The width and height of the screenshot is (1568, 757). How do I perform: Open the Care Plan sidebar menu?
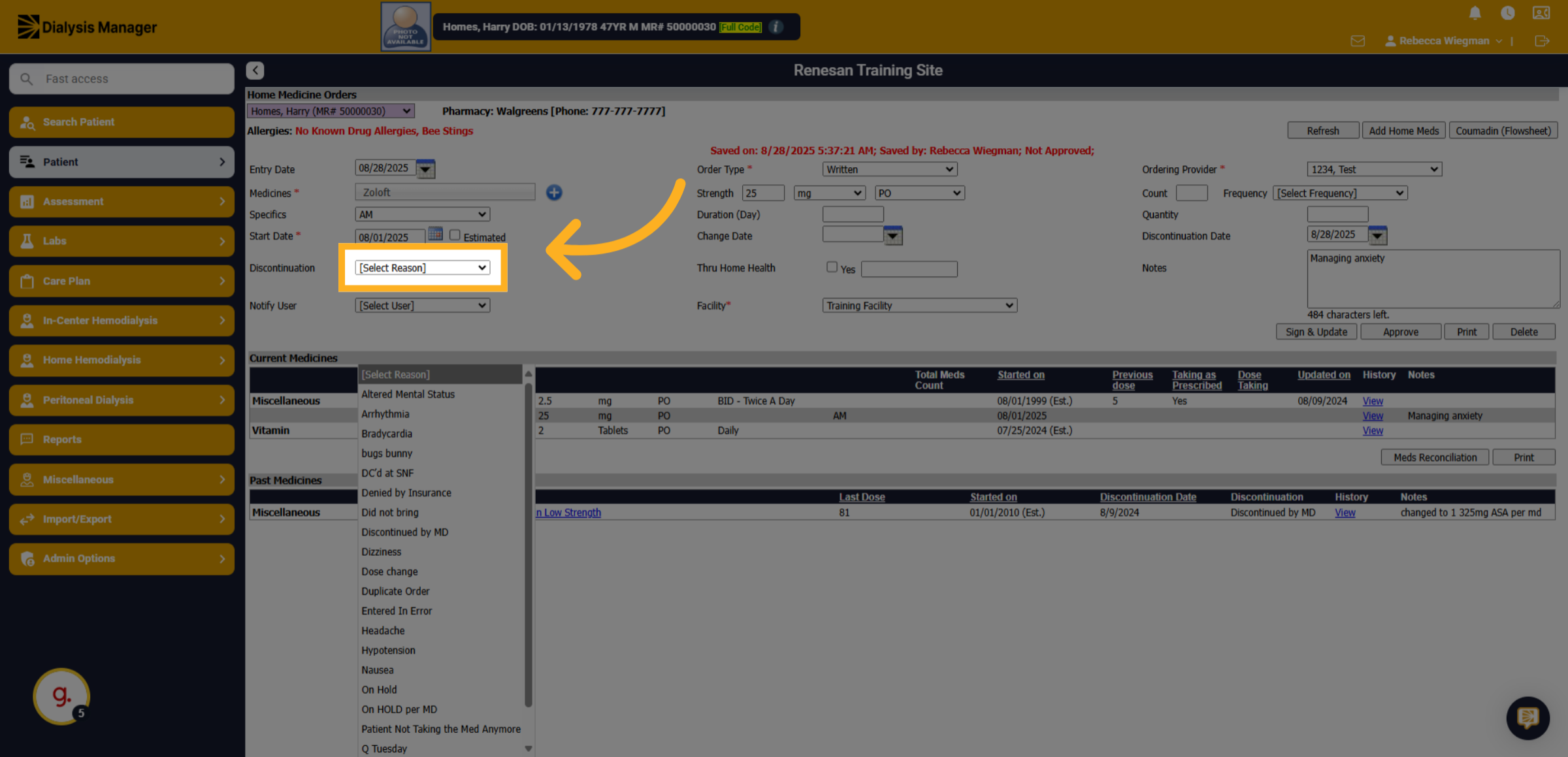click(x=122, y=281)
